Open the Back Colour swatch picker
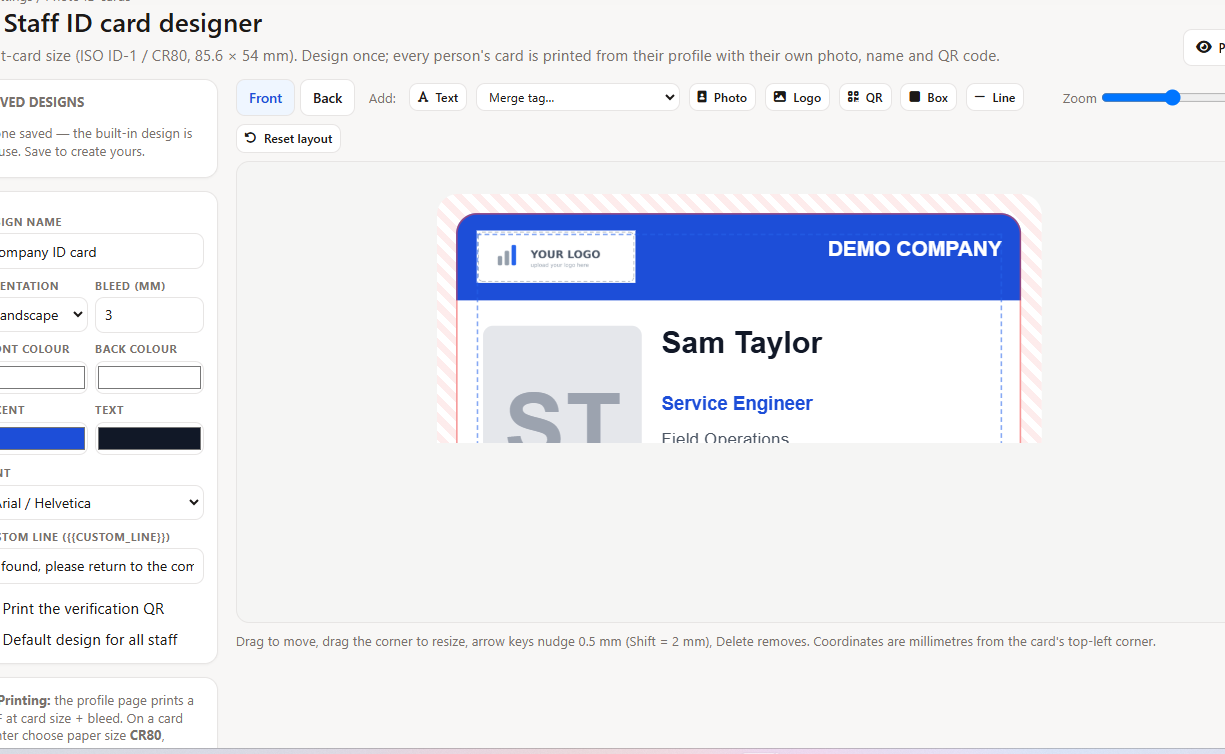 pos(149,377)
